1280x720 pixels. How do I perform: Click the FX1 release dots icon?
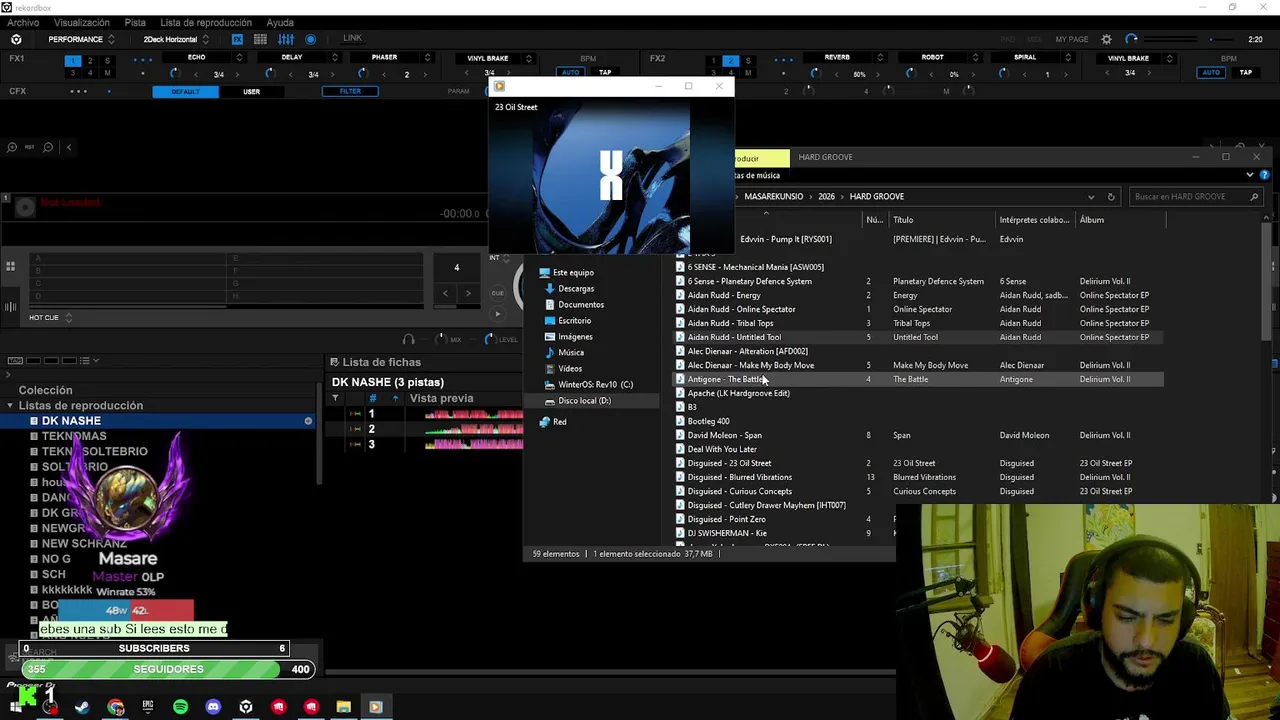143,58
